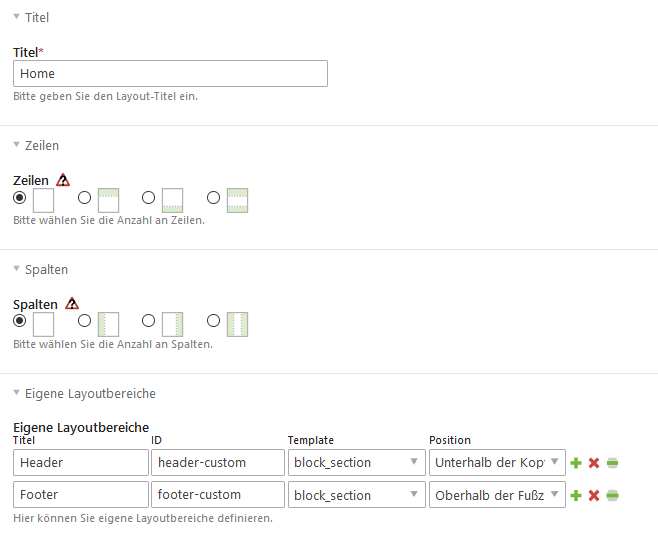This screenshot has height=536, width=658.
Task: Add a row after the Footer layout area
Action: [576, 495]
